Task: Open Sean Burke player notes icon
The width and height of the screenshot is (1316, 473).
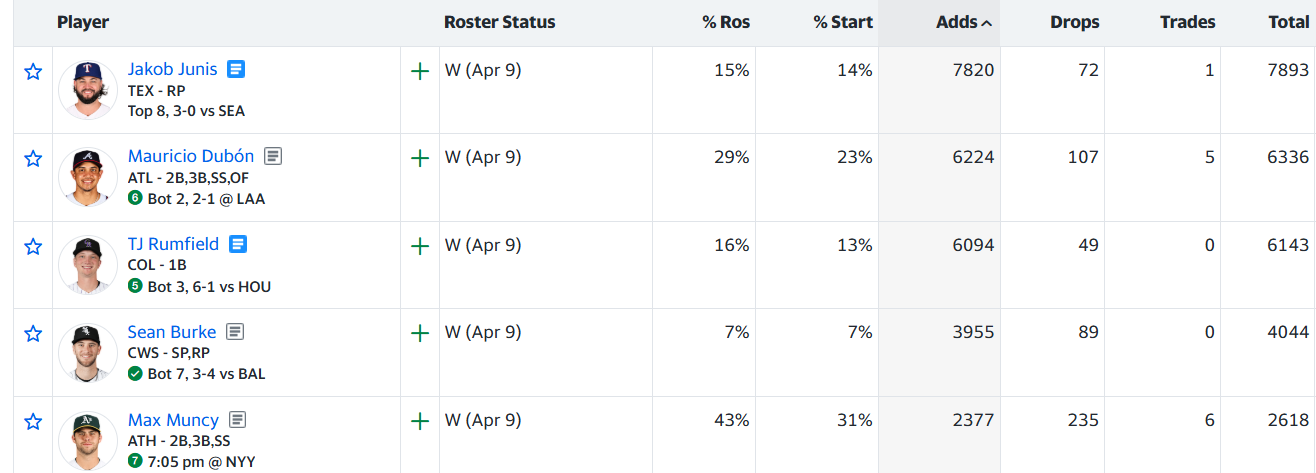Action: [x=235, y=331]
